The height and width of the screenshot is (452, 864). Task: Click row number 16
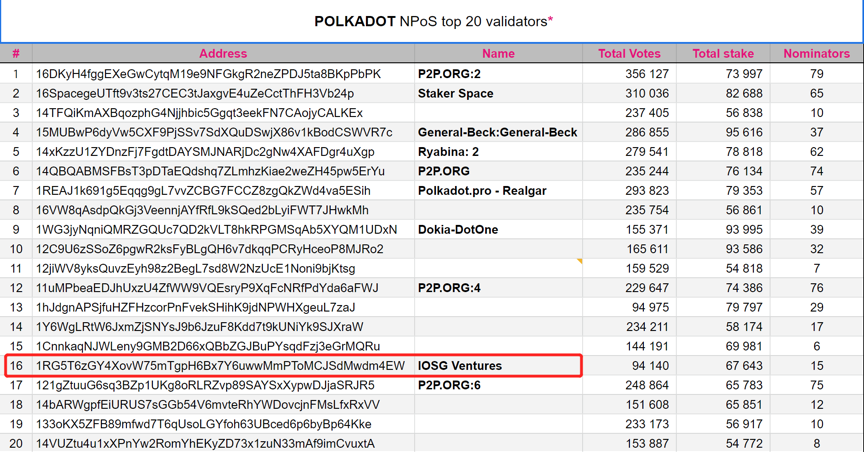[x=16, y=366]
